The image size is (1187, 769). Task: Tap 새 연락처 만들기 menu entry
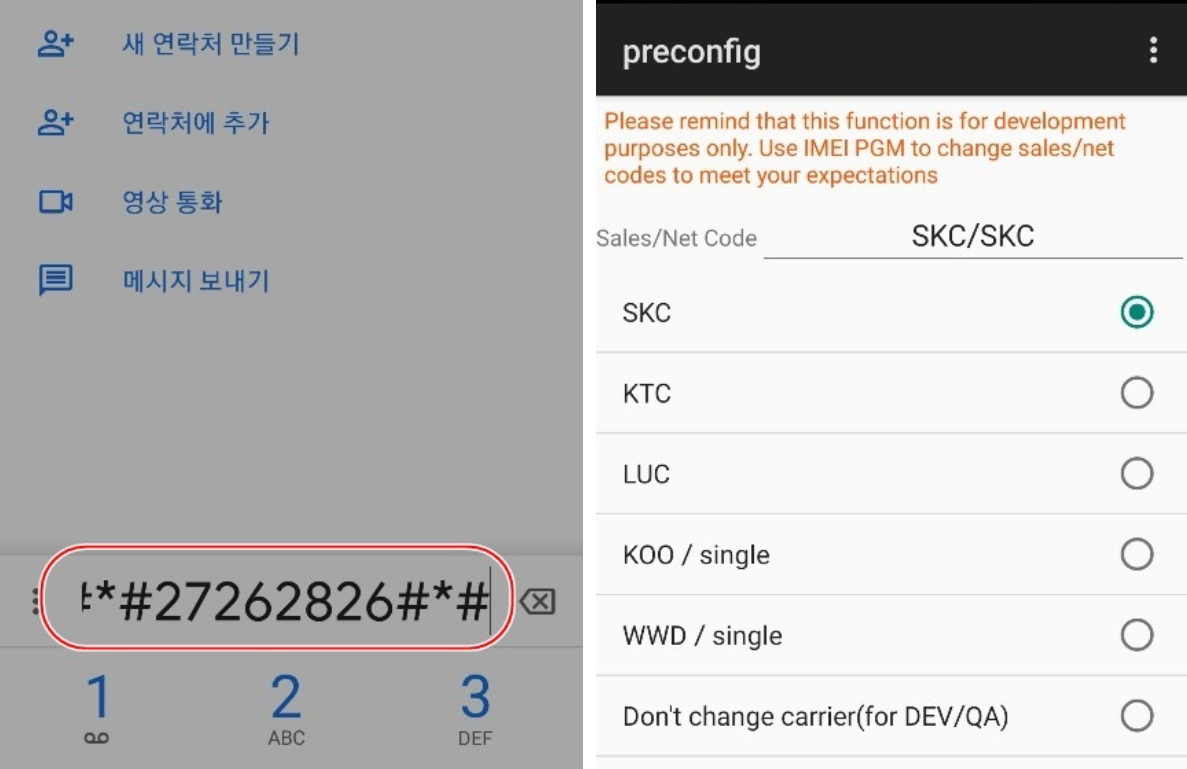[211, 44]
